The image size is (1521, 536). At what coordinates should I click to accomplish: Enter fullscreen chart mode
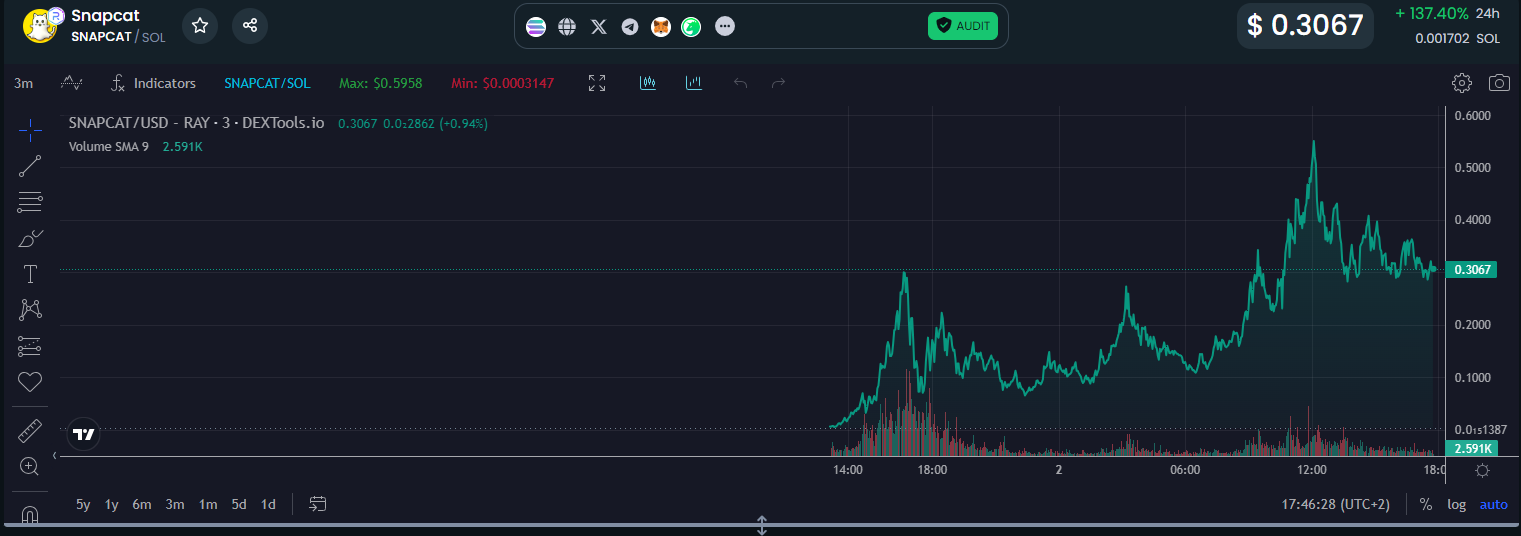pos(597,83)
